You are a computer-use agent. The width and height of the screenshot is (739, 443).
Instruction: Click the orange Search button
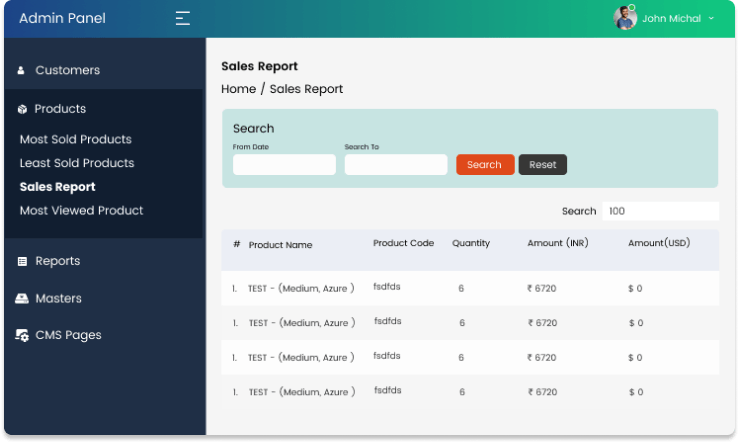[x=485, y=164]
